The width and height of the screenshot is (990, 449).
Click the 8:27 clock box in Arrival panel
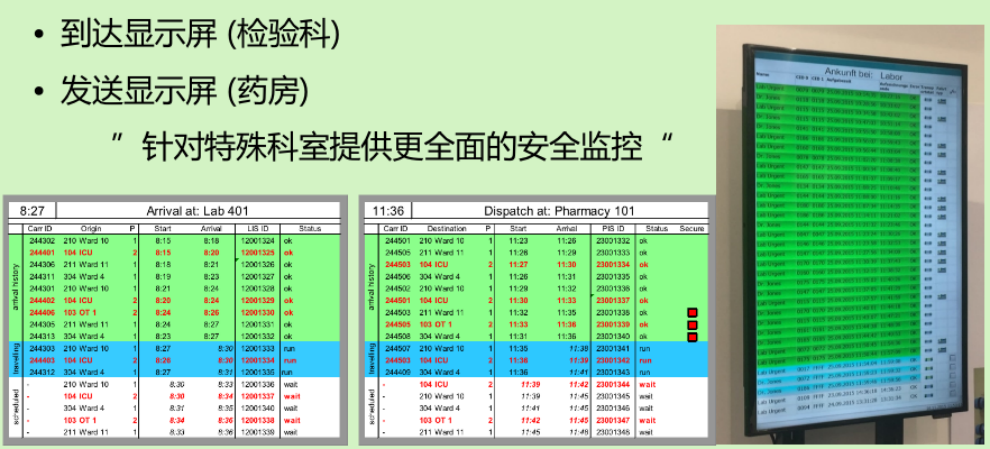31,211
